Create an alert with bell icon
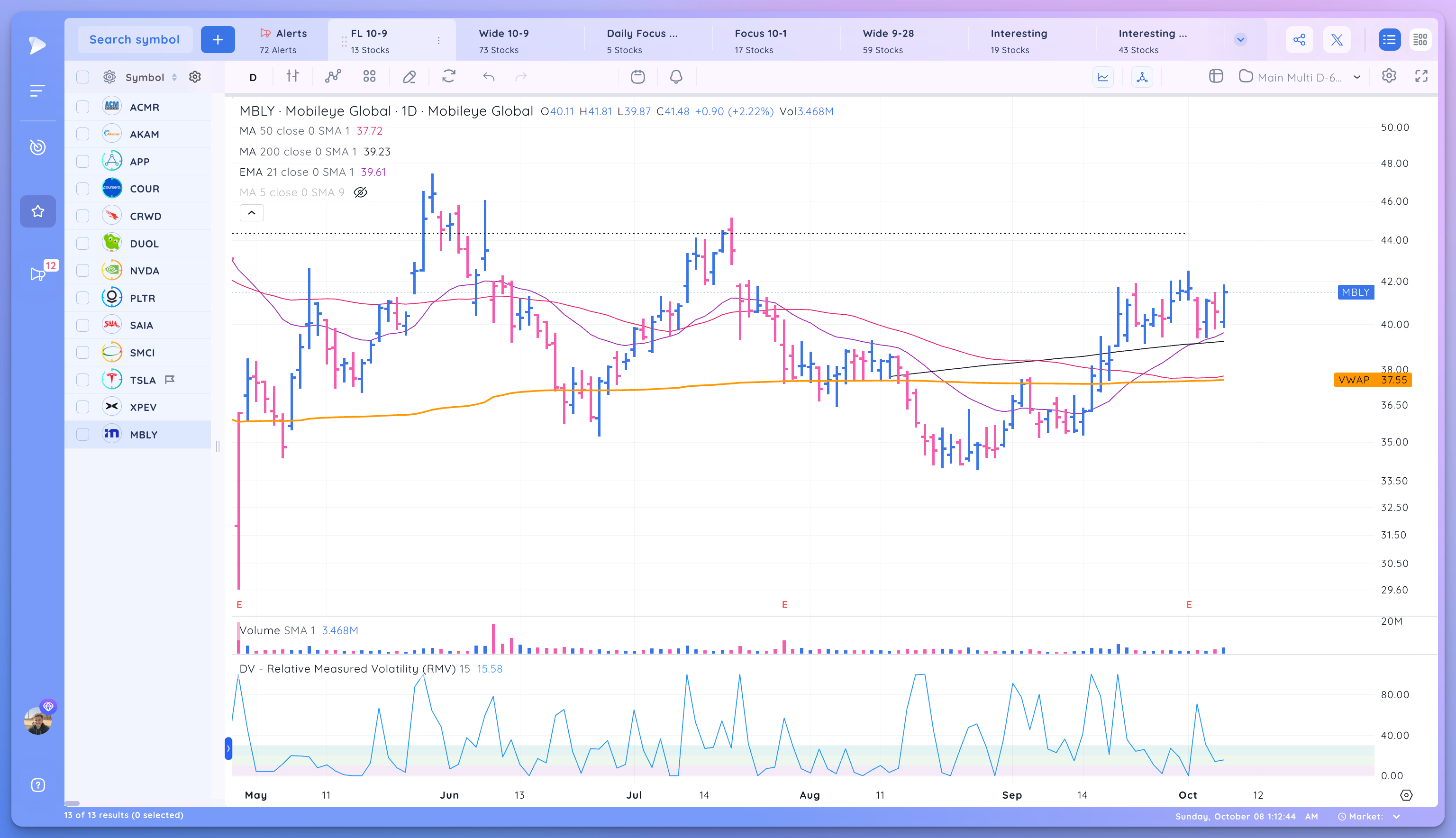The height and width of the screenshot is (838, 1456). coord(676,77)
